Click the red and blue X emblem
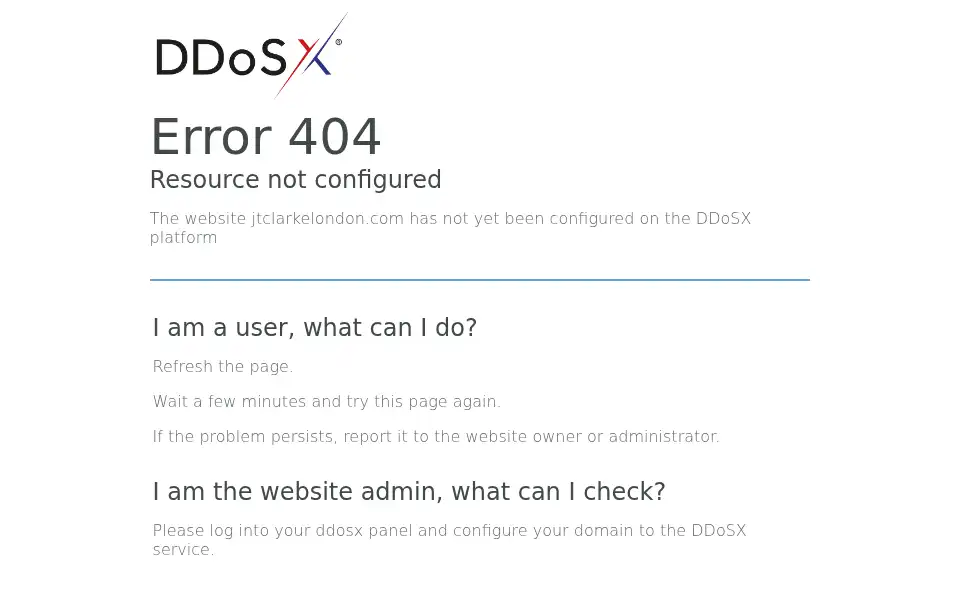Screen dimensions: 960x600 point(311,55)
